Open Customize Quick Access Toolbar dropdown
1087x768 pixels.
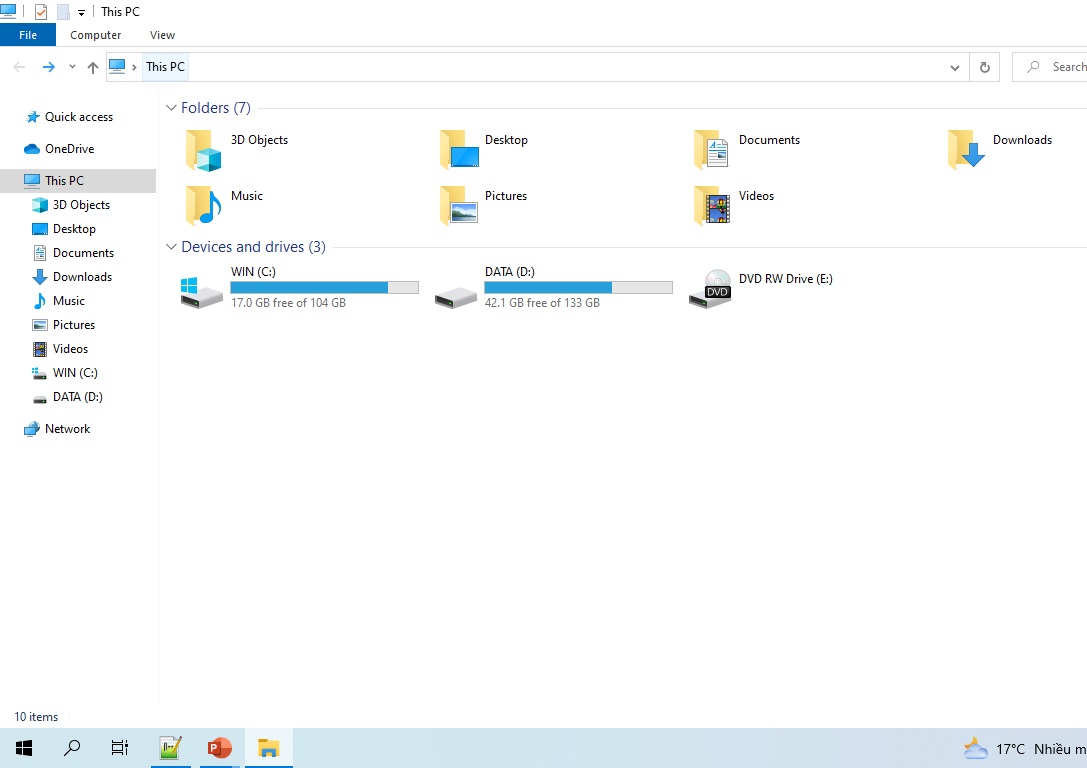81,12
